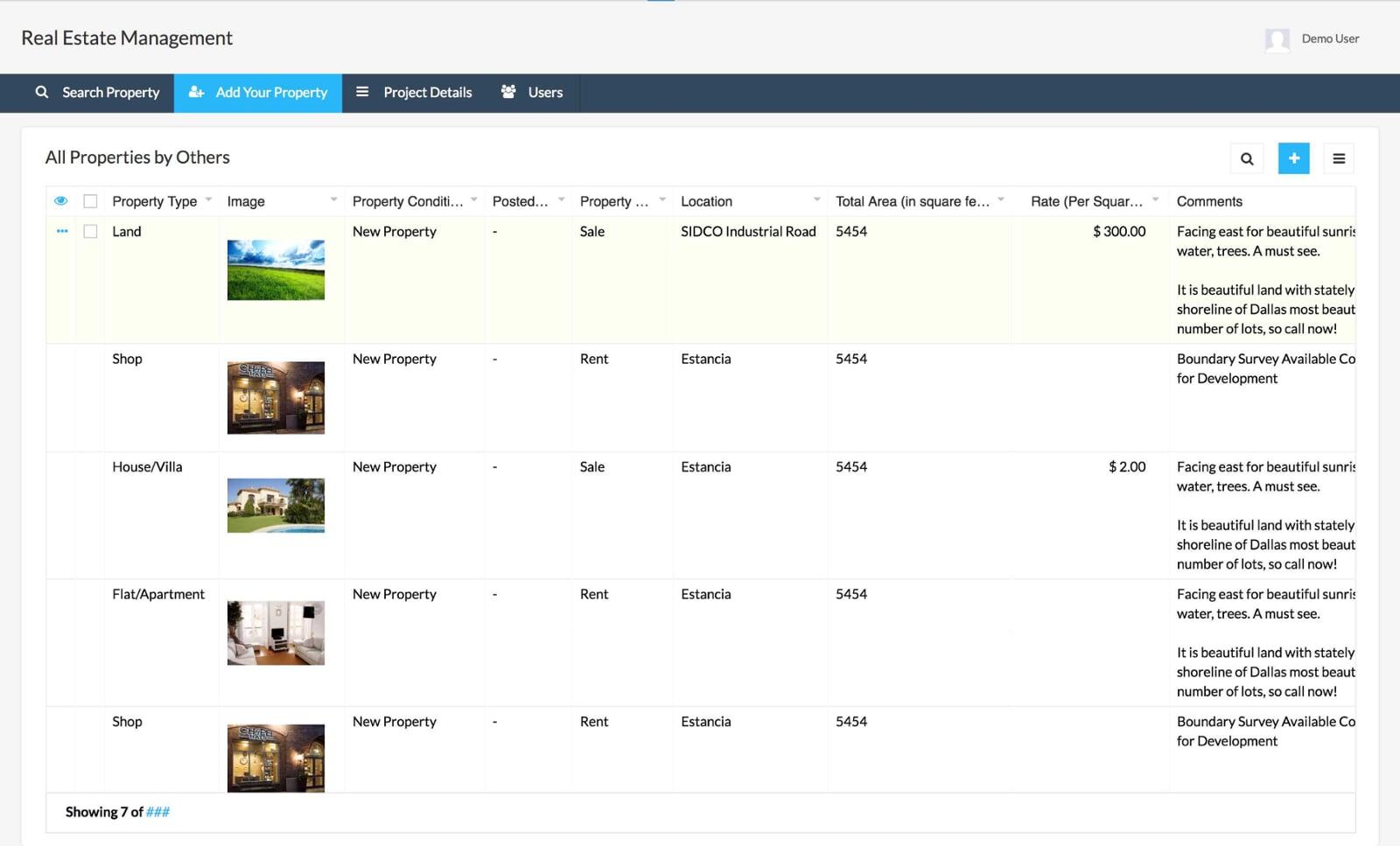Click the Demo User avatar icon
Image resolution: width=1400 pixels, height=846 pixels.
pos(1277,39)
